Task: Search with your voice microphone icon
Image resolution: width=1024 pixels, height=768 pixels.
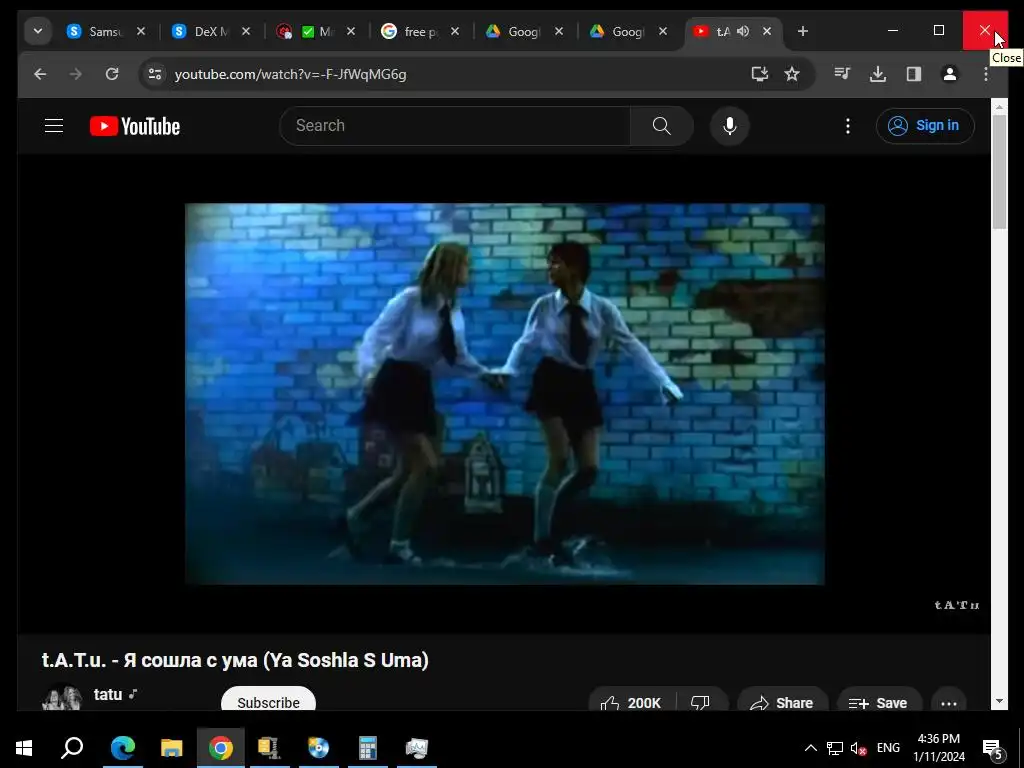Action: 729,125
